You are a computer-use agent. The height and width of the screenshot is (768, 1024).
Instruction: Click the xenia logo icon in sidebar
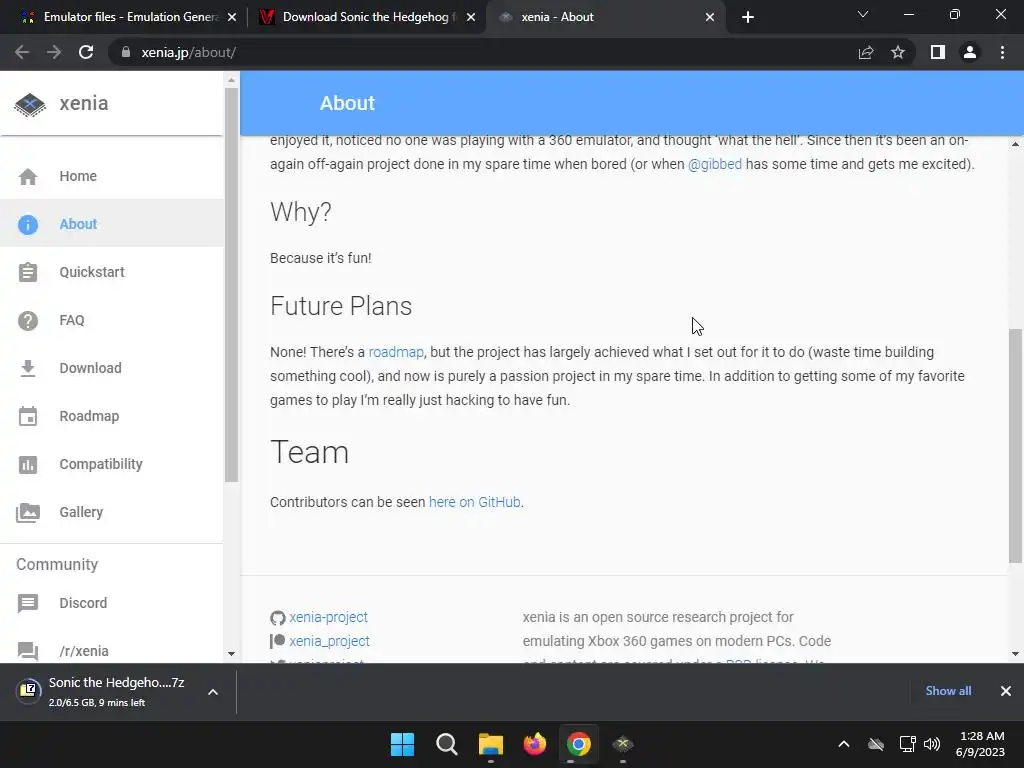30,104
